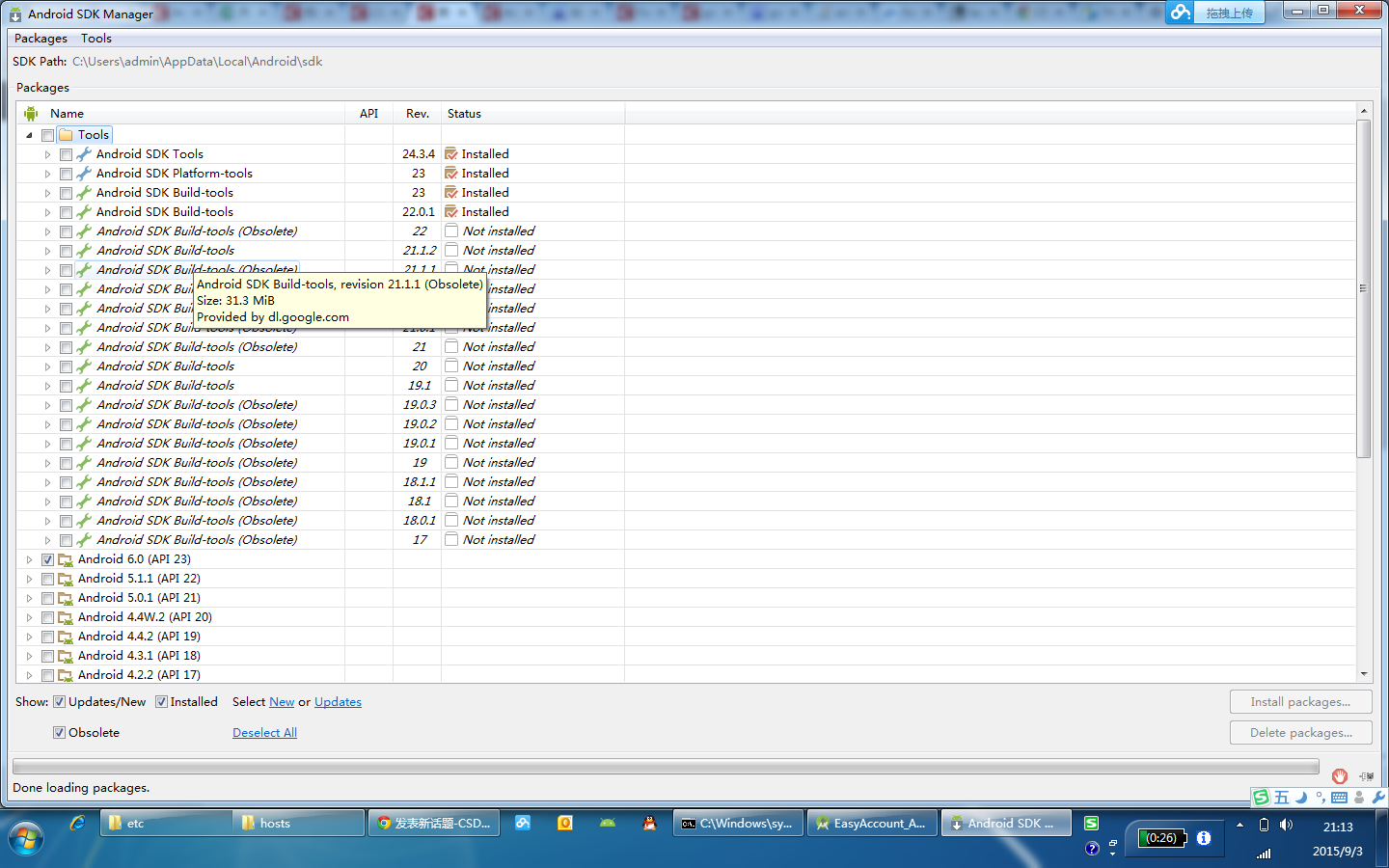The height and width of the screenshot is (868, 1389).
Task: Click the red stop hand icon
Action: [x=1339, y=775]
